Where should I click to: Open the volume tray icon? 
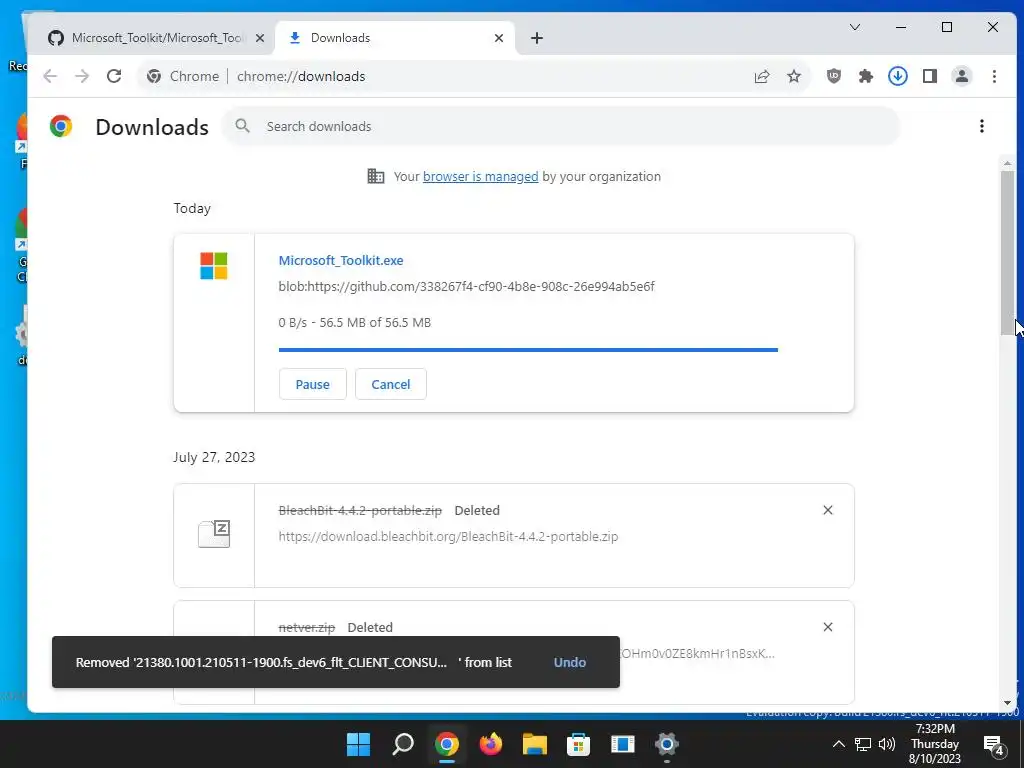coord(887,744)
